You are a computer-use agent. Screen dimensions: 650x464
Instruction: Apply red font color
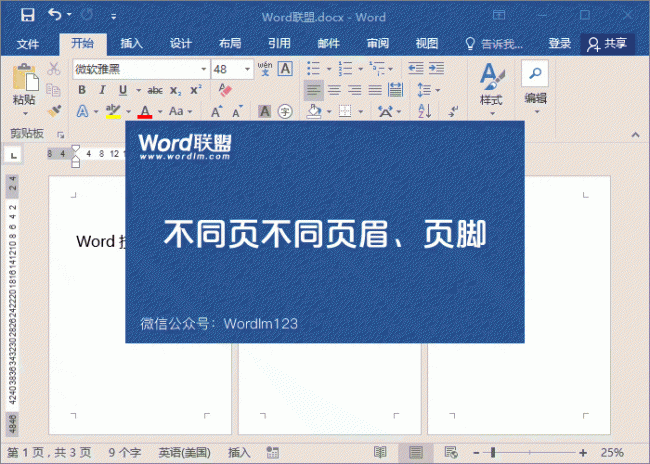pos(145,111)
